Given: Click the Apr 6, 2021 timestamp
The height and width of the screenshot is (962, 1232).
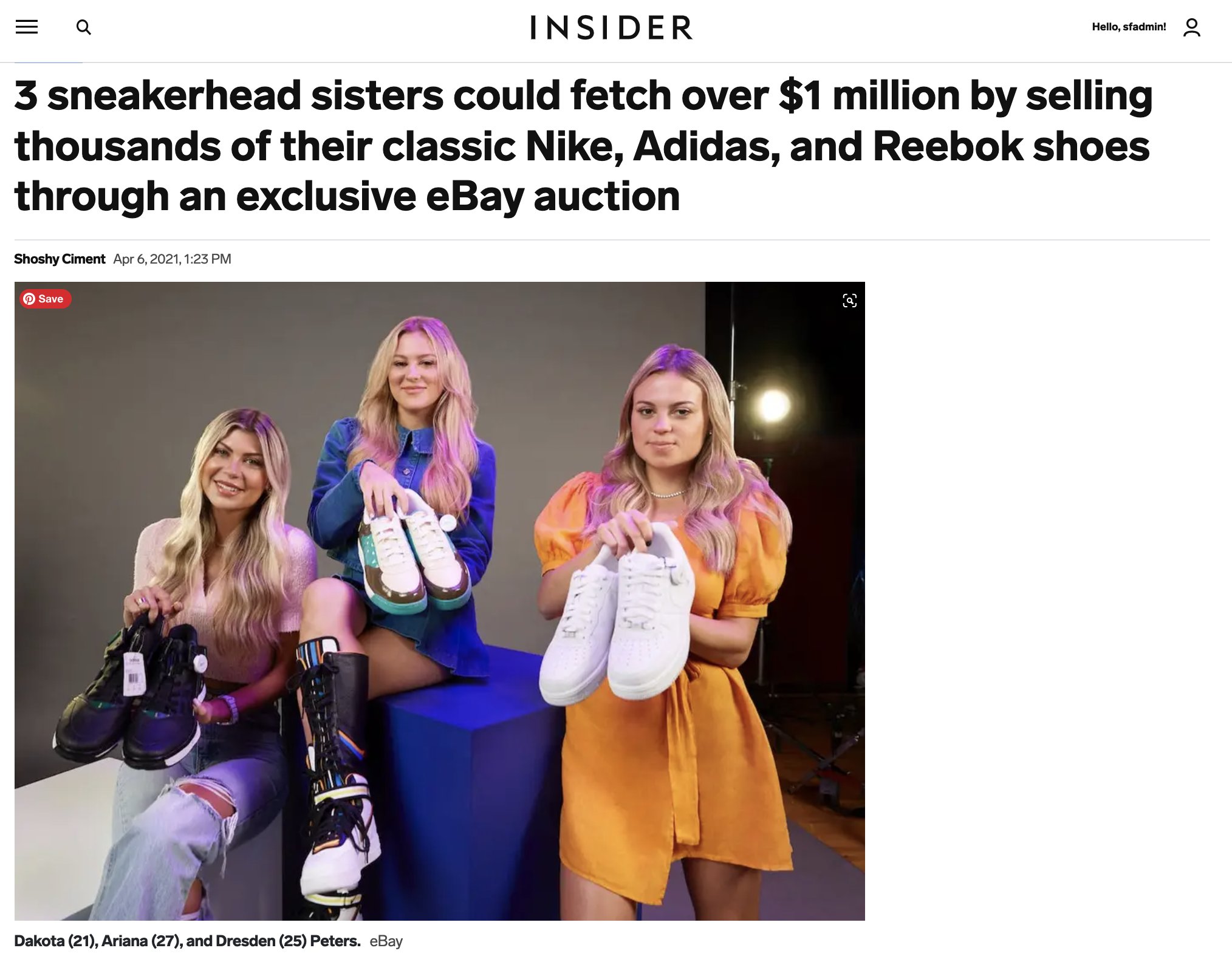Looking at the screenshot, I should (x=172, y=259).
